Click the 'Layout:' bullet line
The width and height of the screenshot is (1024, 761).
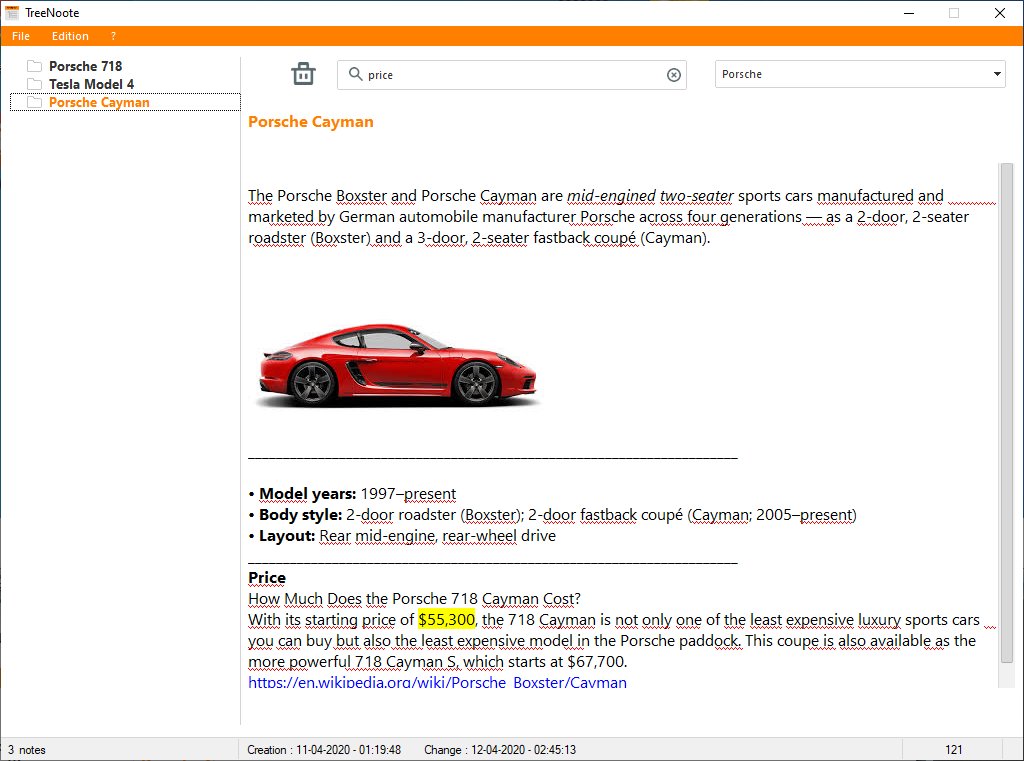pyautogui.click(x=402, y=536)
